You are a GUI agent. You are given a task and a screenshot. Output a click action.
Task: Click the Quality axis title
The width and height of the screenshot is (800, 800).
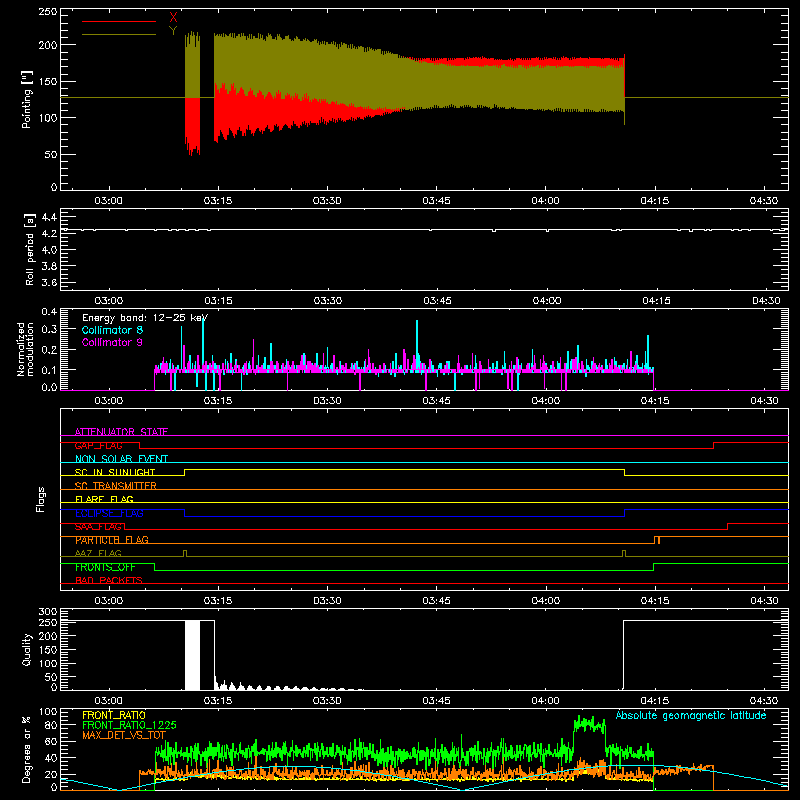click(27, 649)
